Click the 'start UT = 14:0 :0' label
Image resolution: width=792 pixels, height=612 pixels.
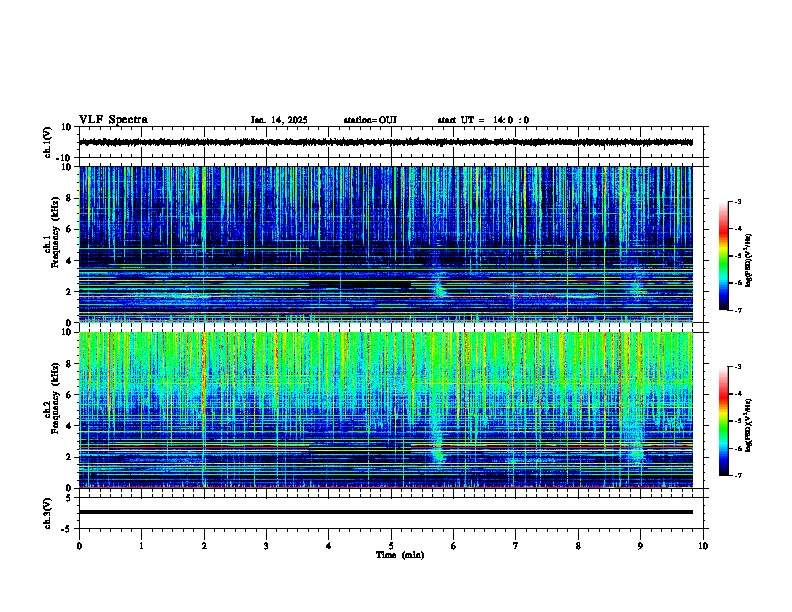click(x=483, y=120)
